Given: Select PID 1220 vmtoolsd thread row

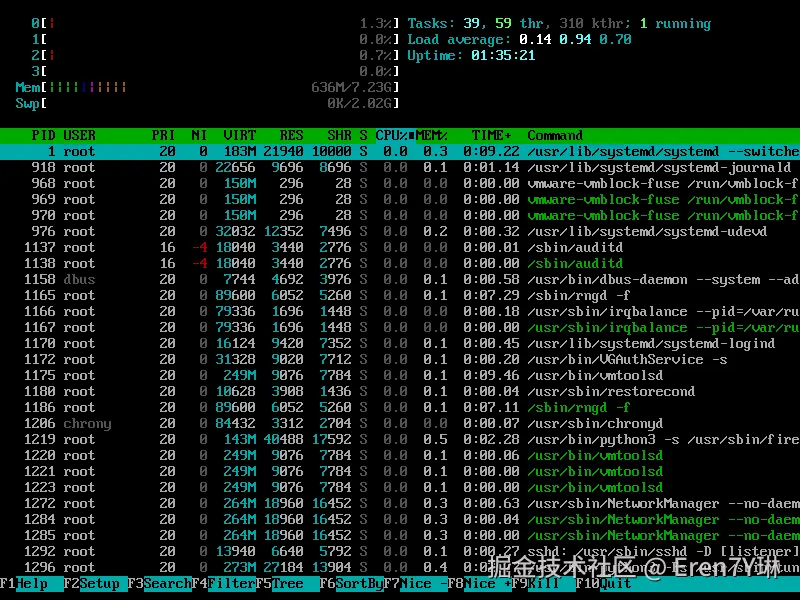Looking at the screenshot, I should (x=400, y=455).
